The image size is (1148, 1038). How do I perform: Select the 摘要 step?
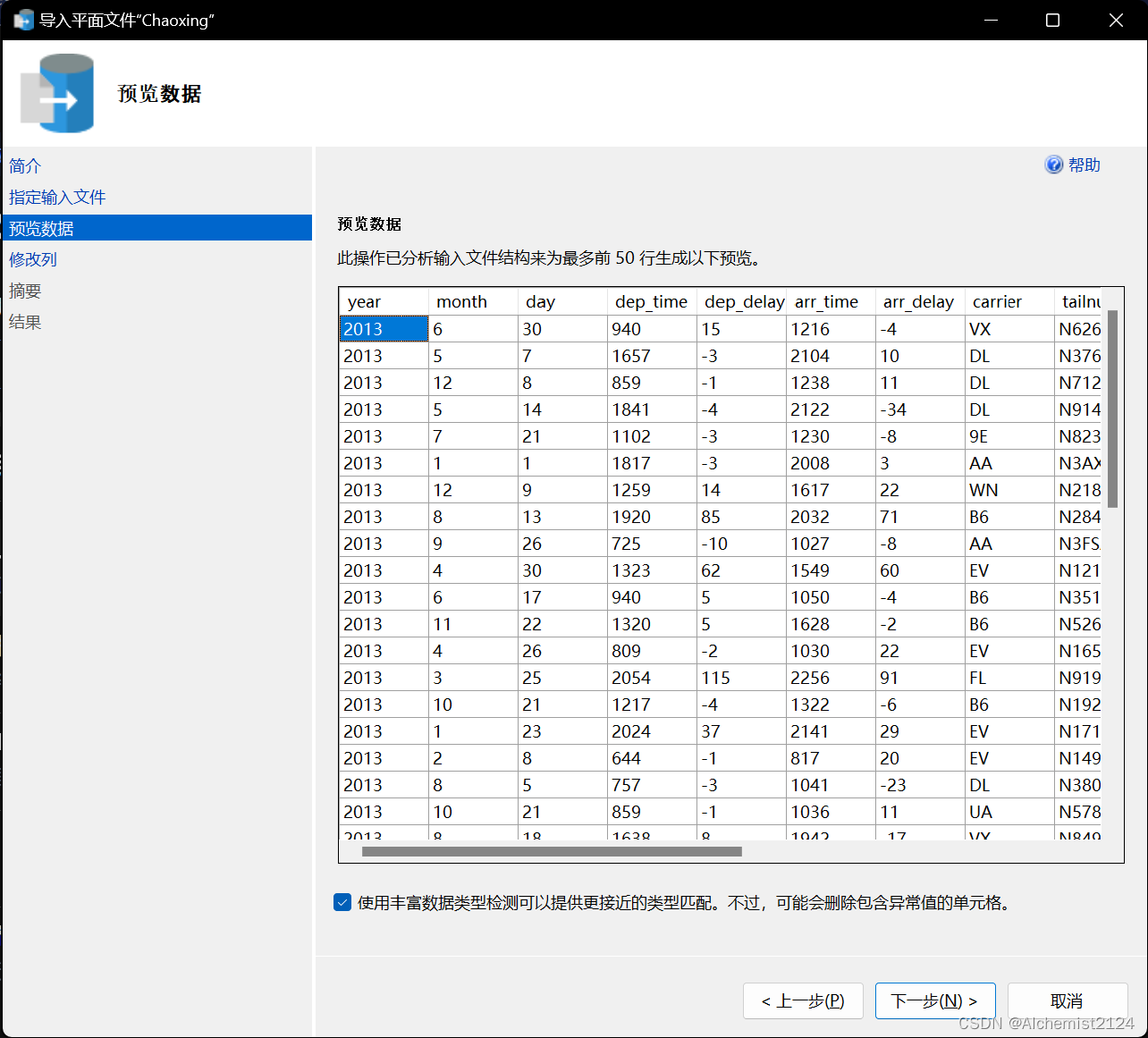[25, 290]
